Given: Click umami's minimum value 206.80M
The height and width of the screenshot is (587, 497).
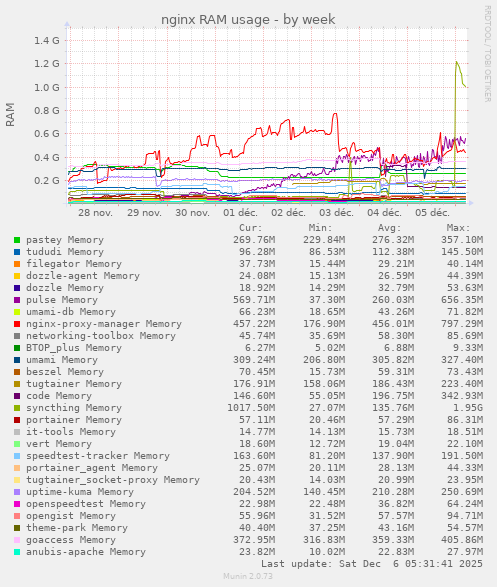Looking at the screenshot, I should tap(324, 360).
